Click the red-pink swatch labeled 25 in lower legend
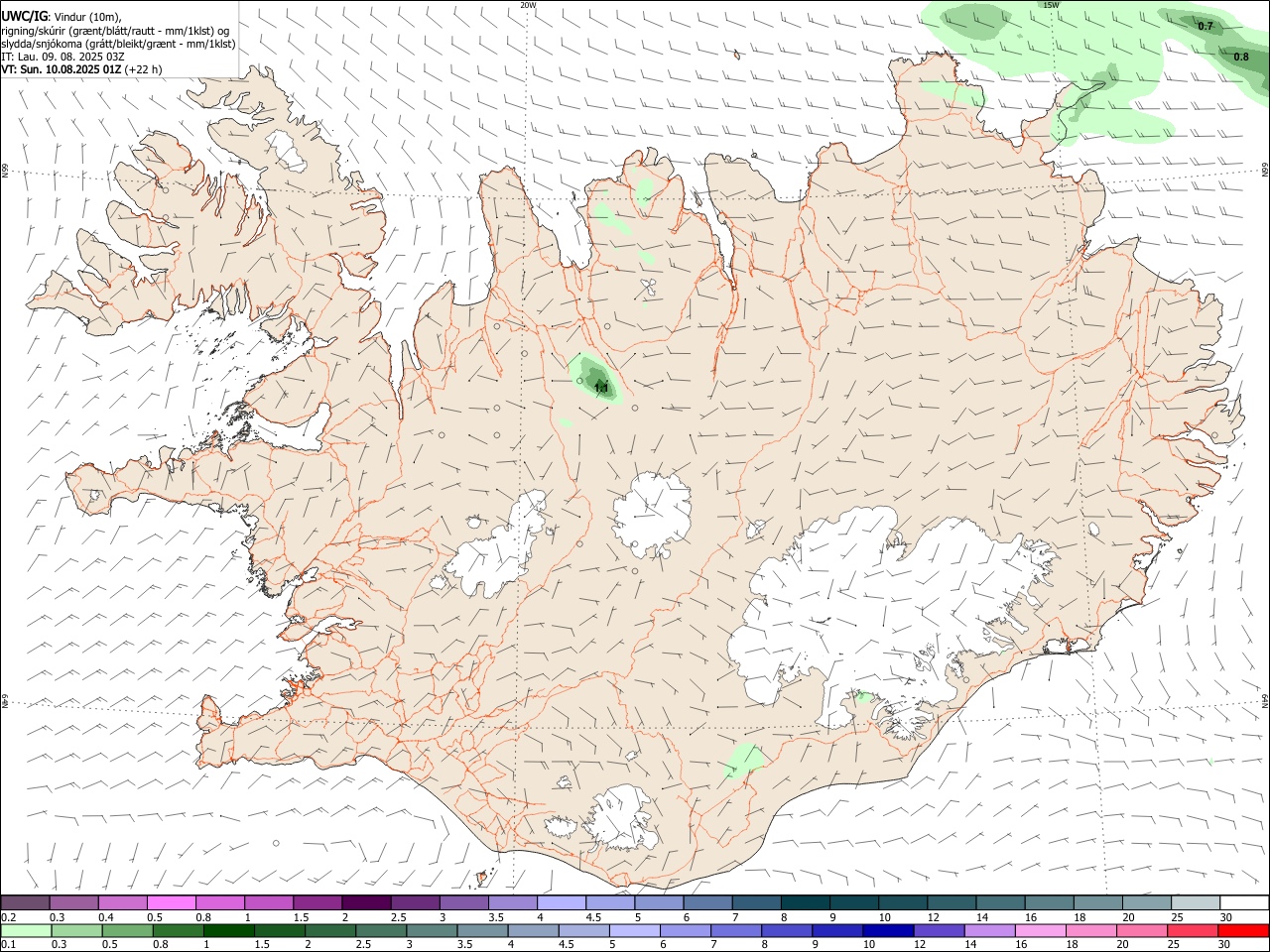The width and height of the screenshot is (1270, 952). [x=1193, y=931]
